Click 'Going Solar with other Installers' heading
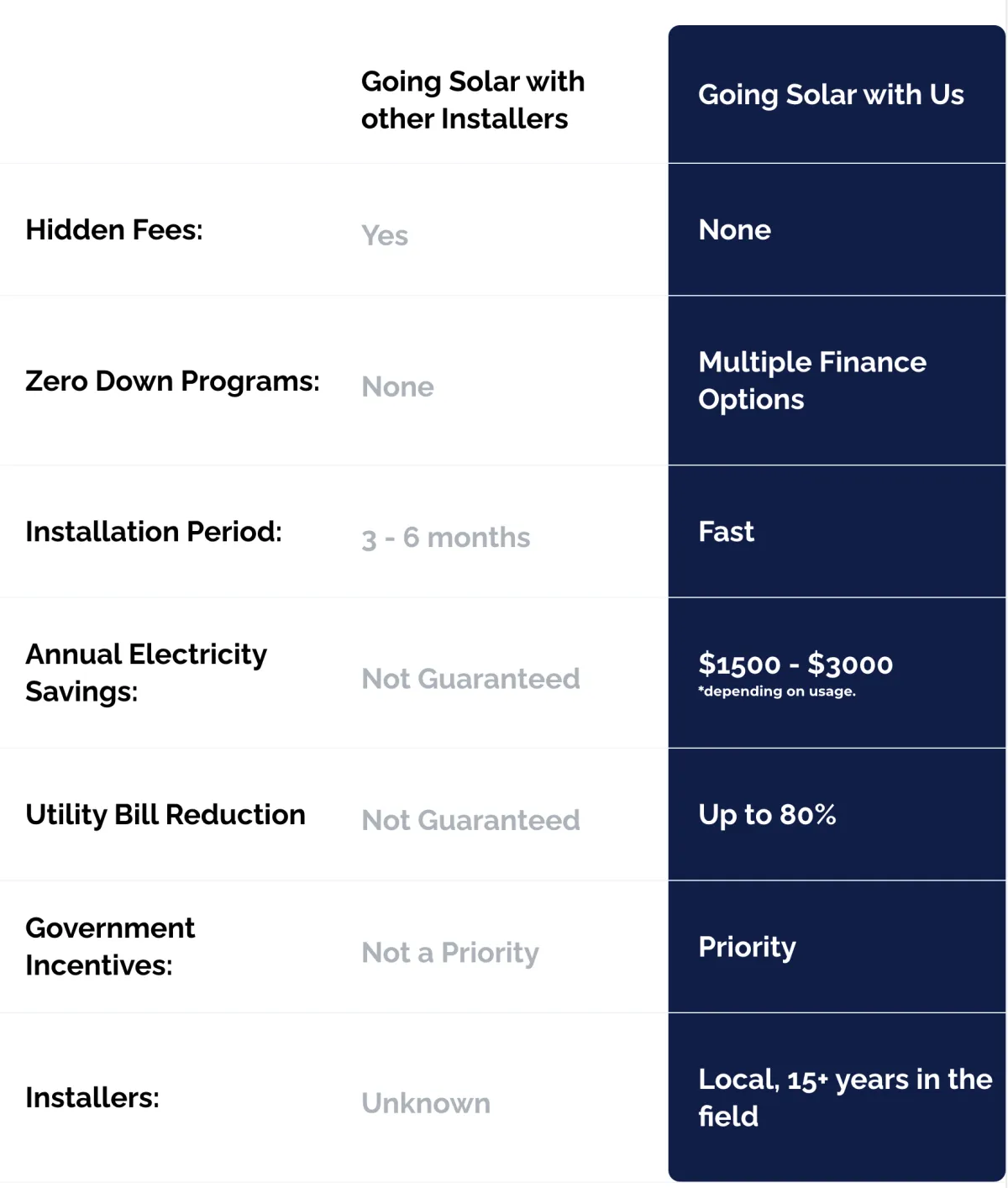 [x=473, y=100]
